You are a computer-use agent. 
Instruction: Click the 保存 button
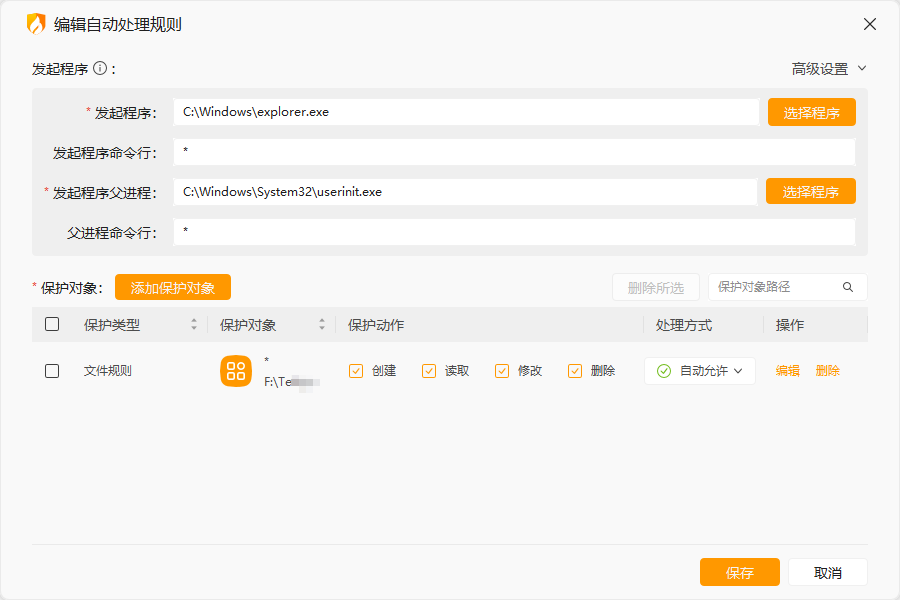[739, 572]
